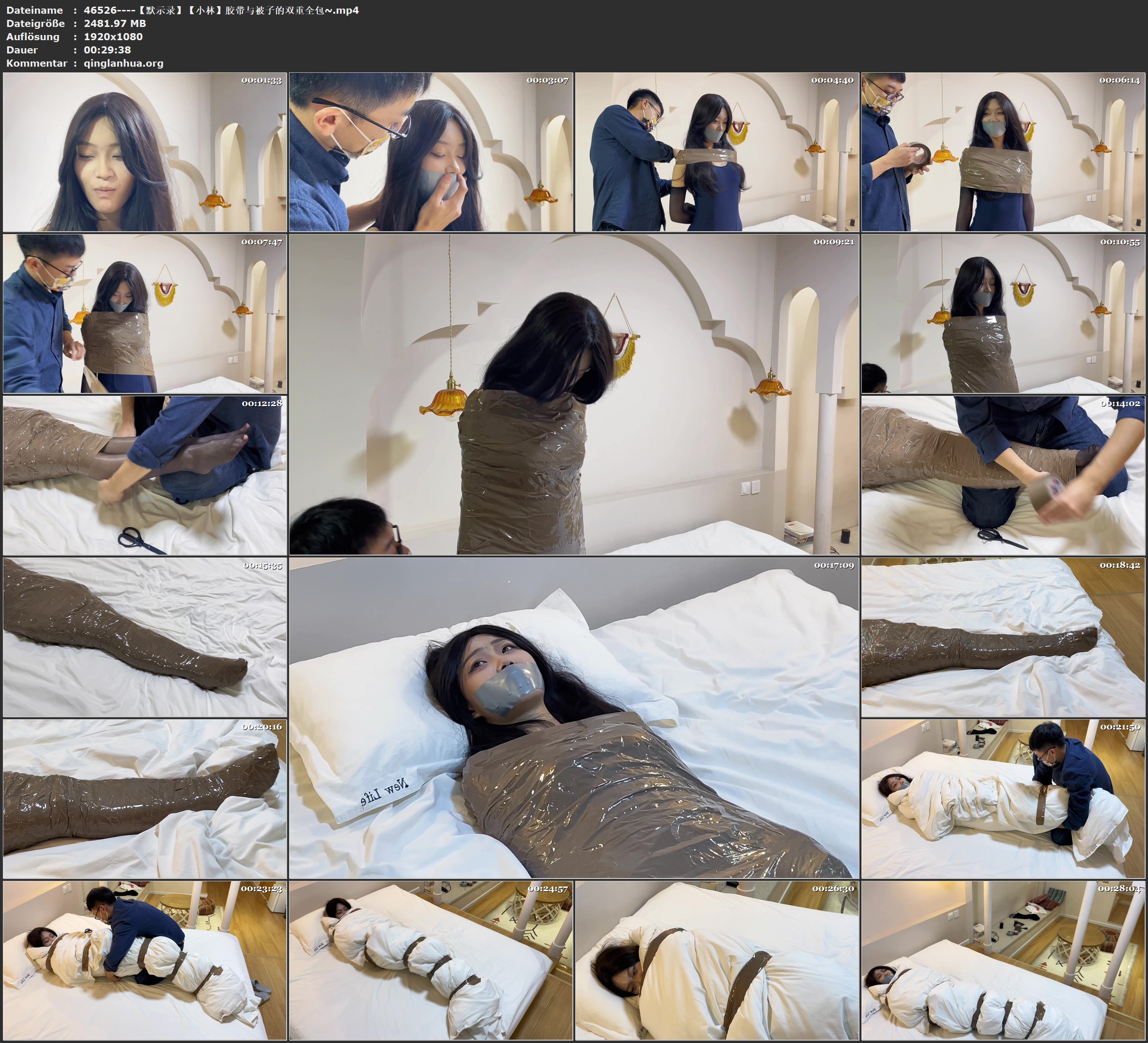Select the frame at 00:07:47
The width and height of the screenshot is (1148, 1043).
click(x=145, y=313)
